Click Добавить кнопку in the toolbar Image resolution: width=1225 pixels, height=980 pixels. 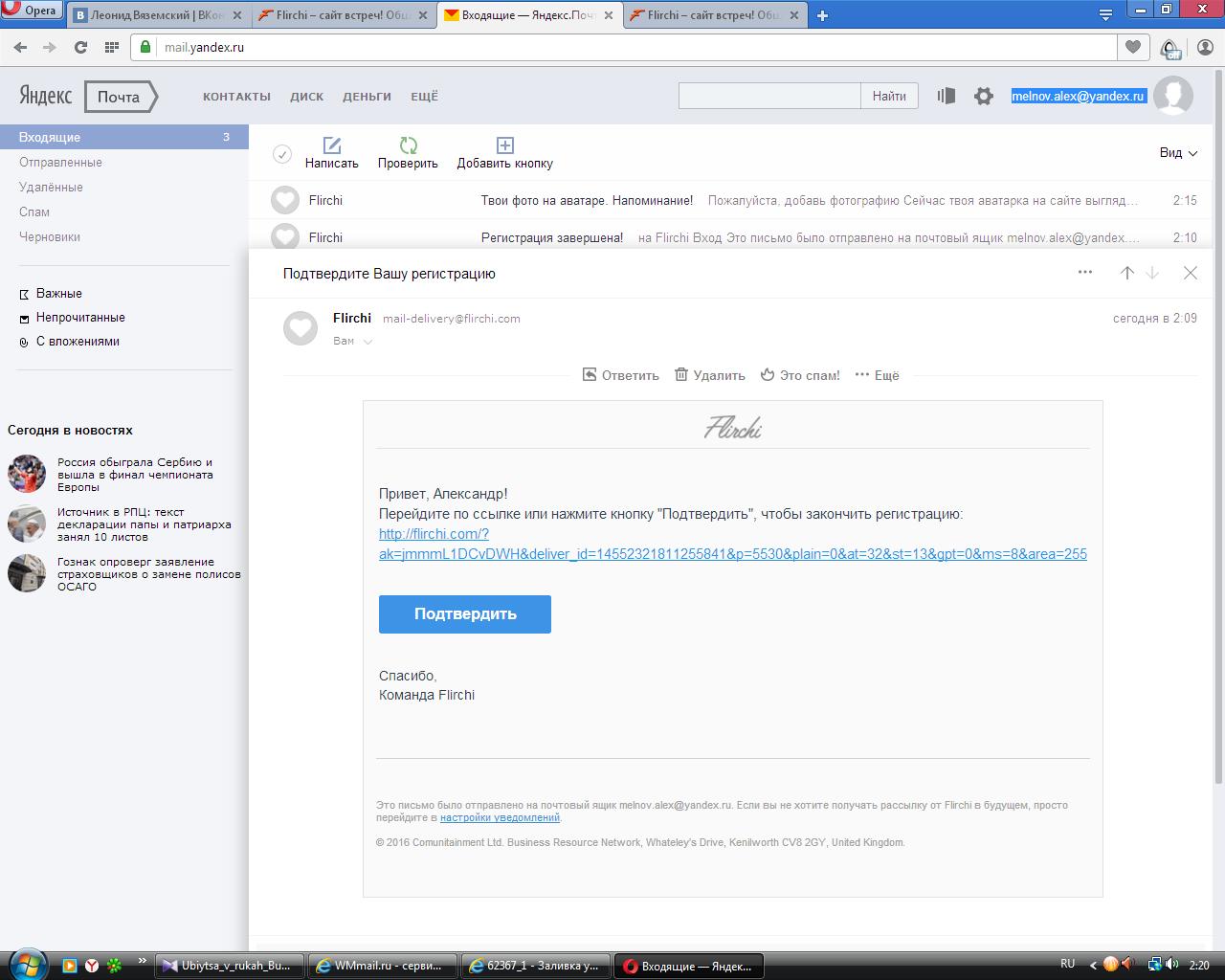504,153
